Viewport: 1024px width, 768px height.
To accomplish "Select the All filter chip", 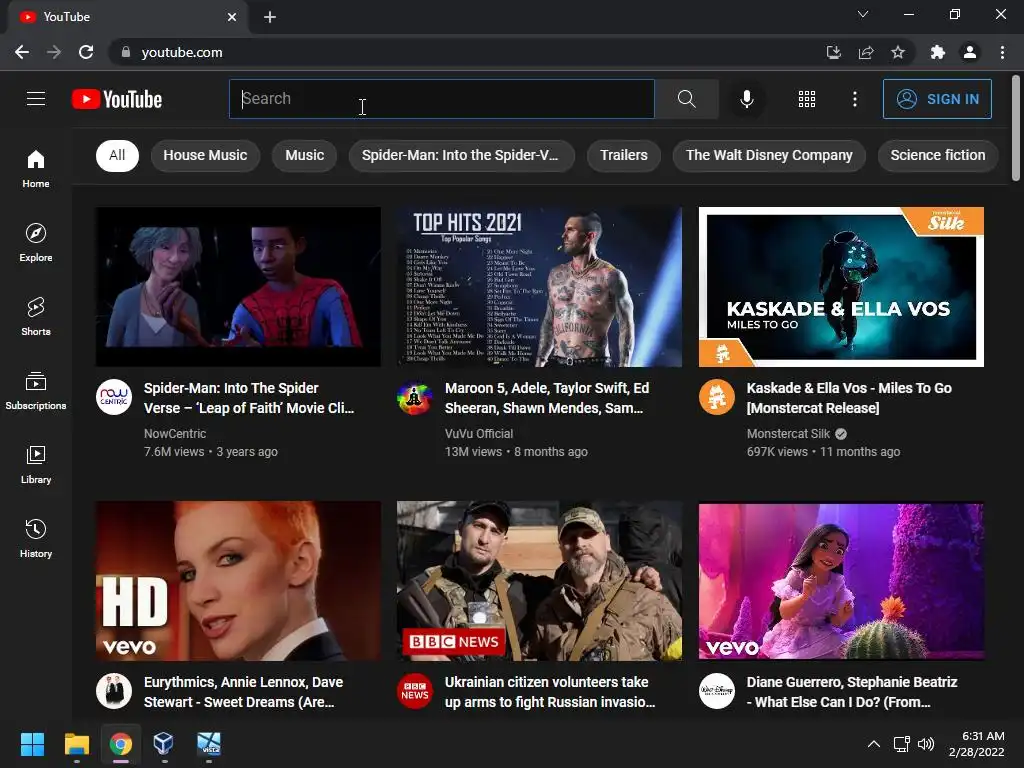I will (117, 155).
